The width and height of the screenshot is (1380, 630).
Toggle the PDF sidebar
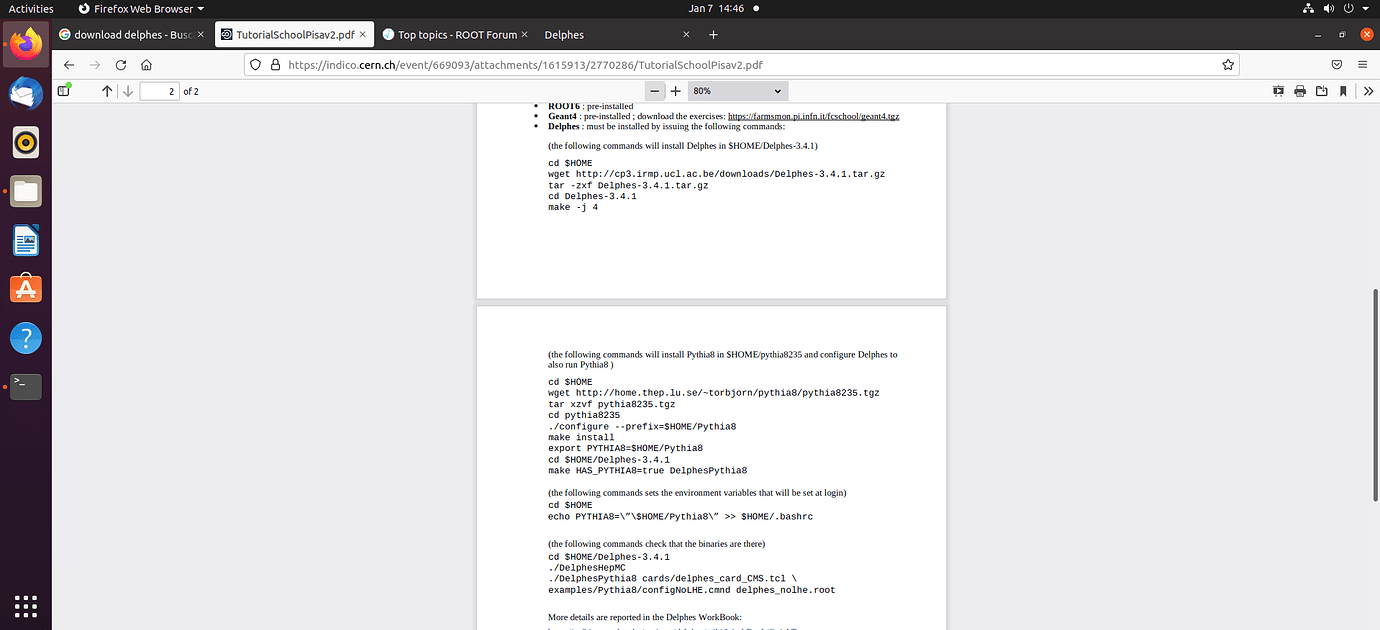[x=65, y=91]
